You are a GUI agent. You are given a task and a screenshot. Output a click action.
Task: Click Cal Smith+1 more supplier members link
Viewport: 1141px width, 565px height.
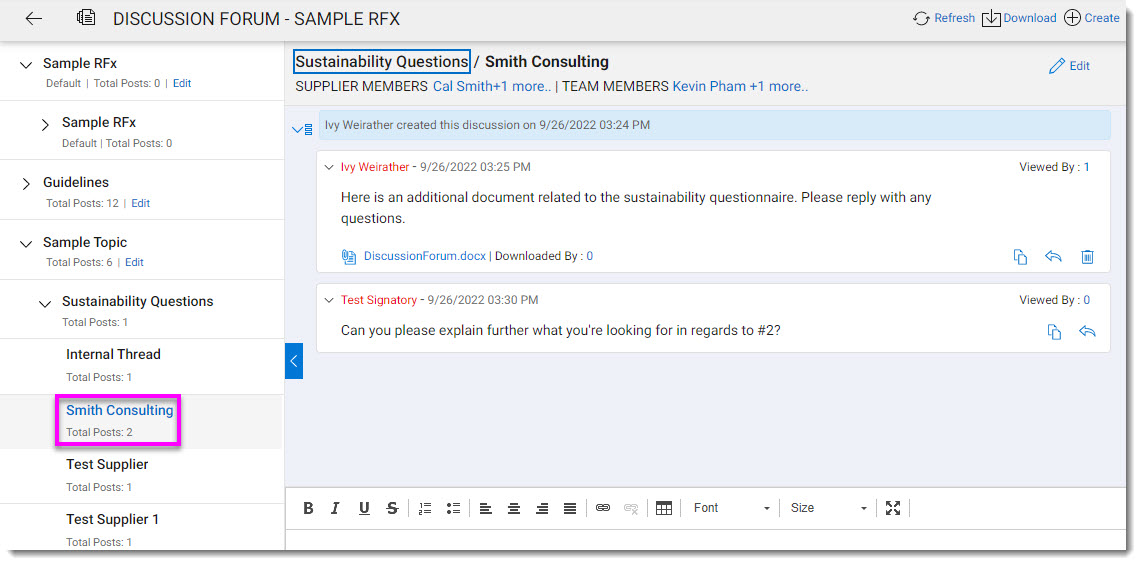click(x=492, y=87)
